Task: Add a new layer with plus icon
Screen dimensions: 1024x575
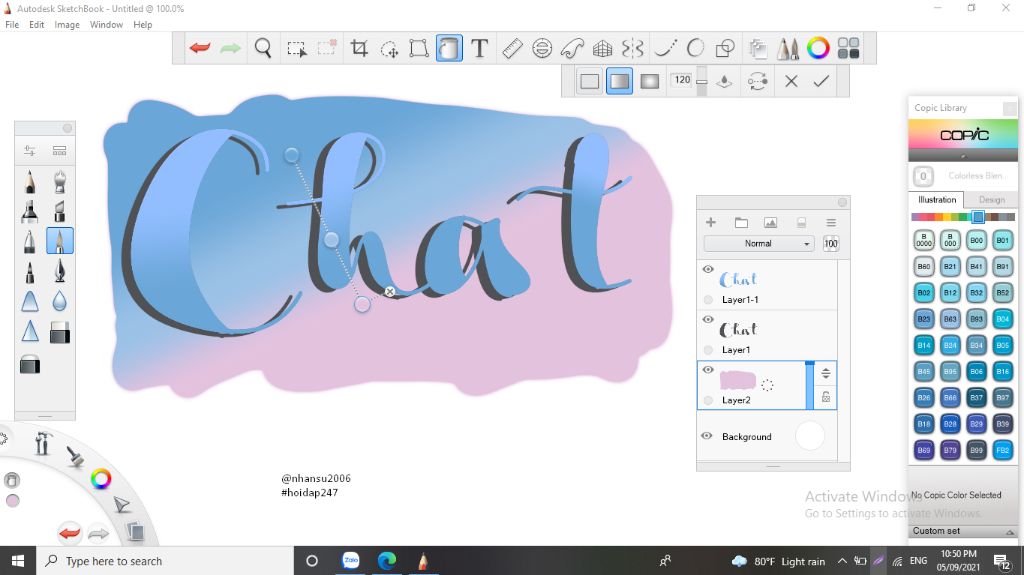Action: 711,222
